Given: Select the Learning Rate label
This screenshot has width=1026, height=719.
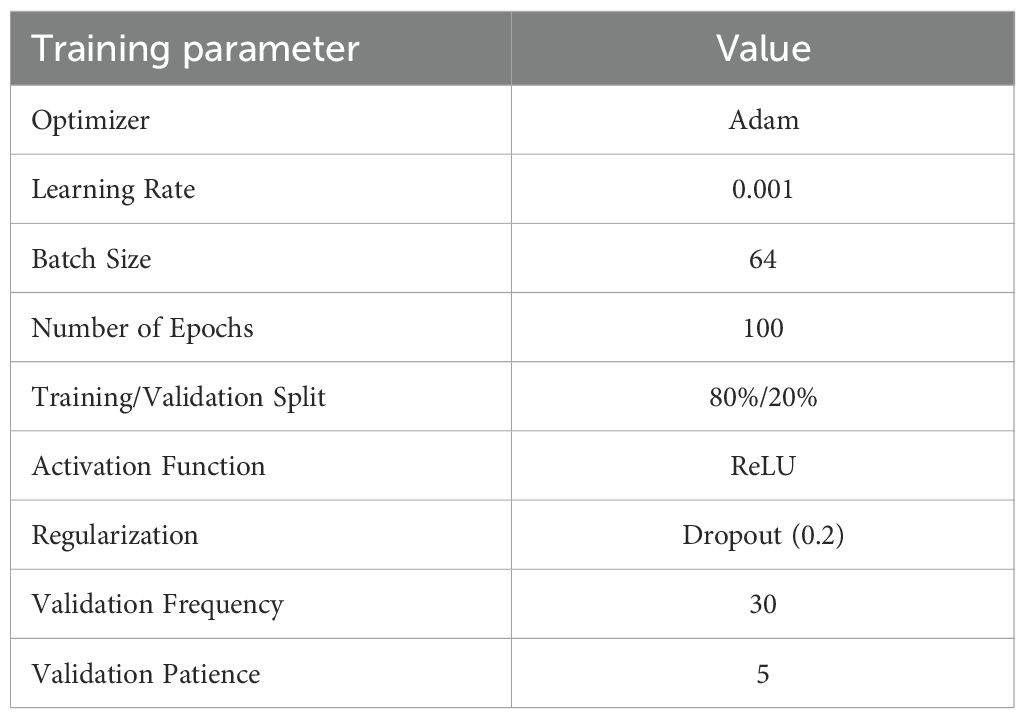Looking at the screenshot, I should (x=113, y=190).
